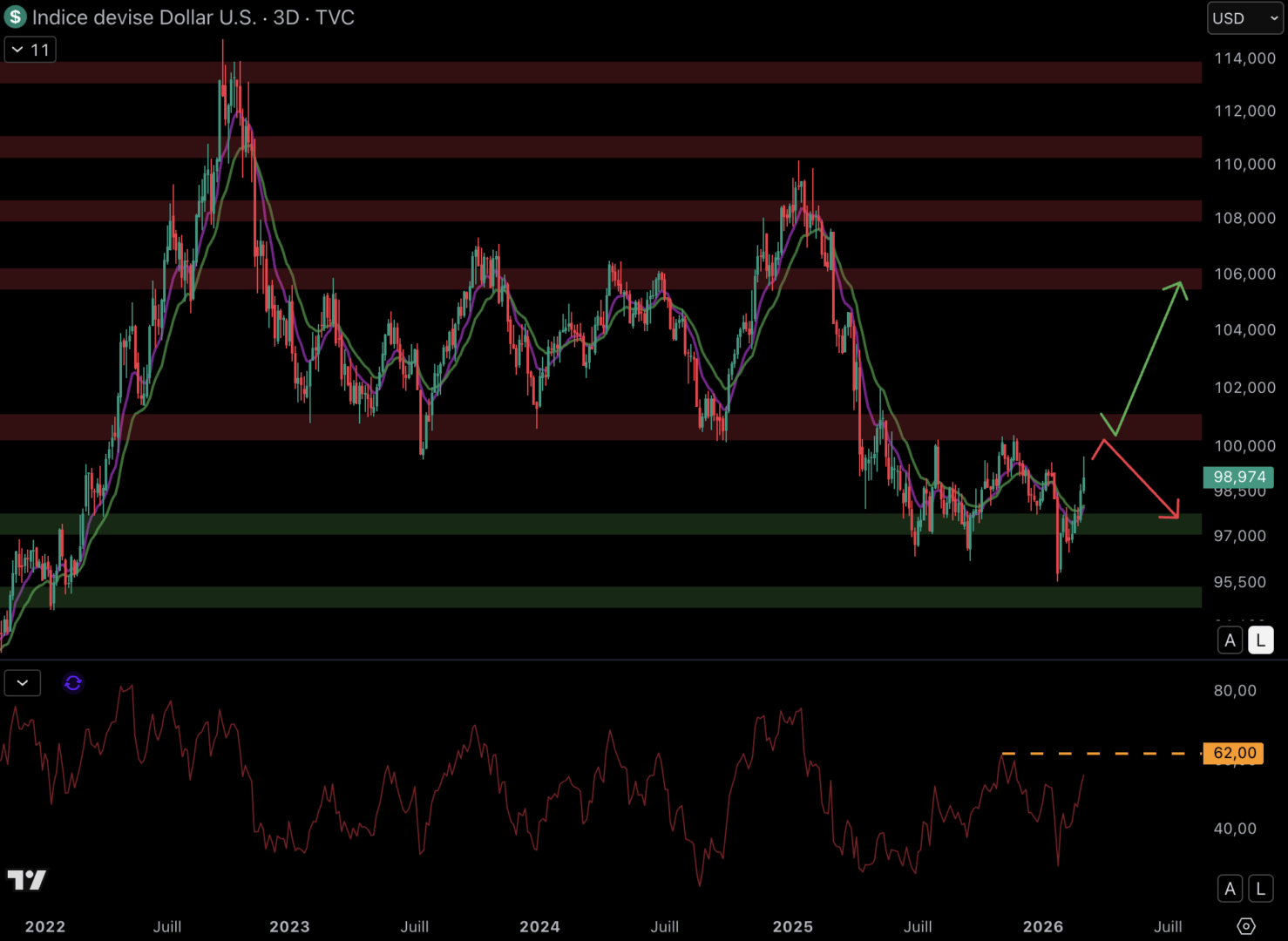Click the orange 62,00 level label
This screenshot has height=941, width=1288.
(x=1233, y=753)
